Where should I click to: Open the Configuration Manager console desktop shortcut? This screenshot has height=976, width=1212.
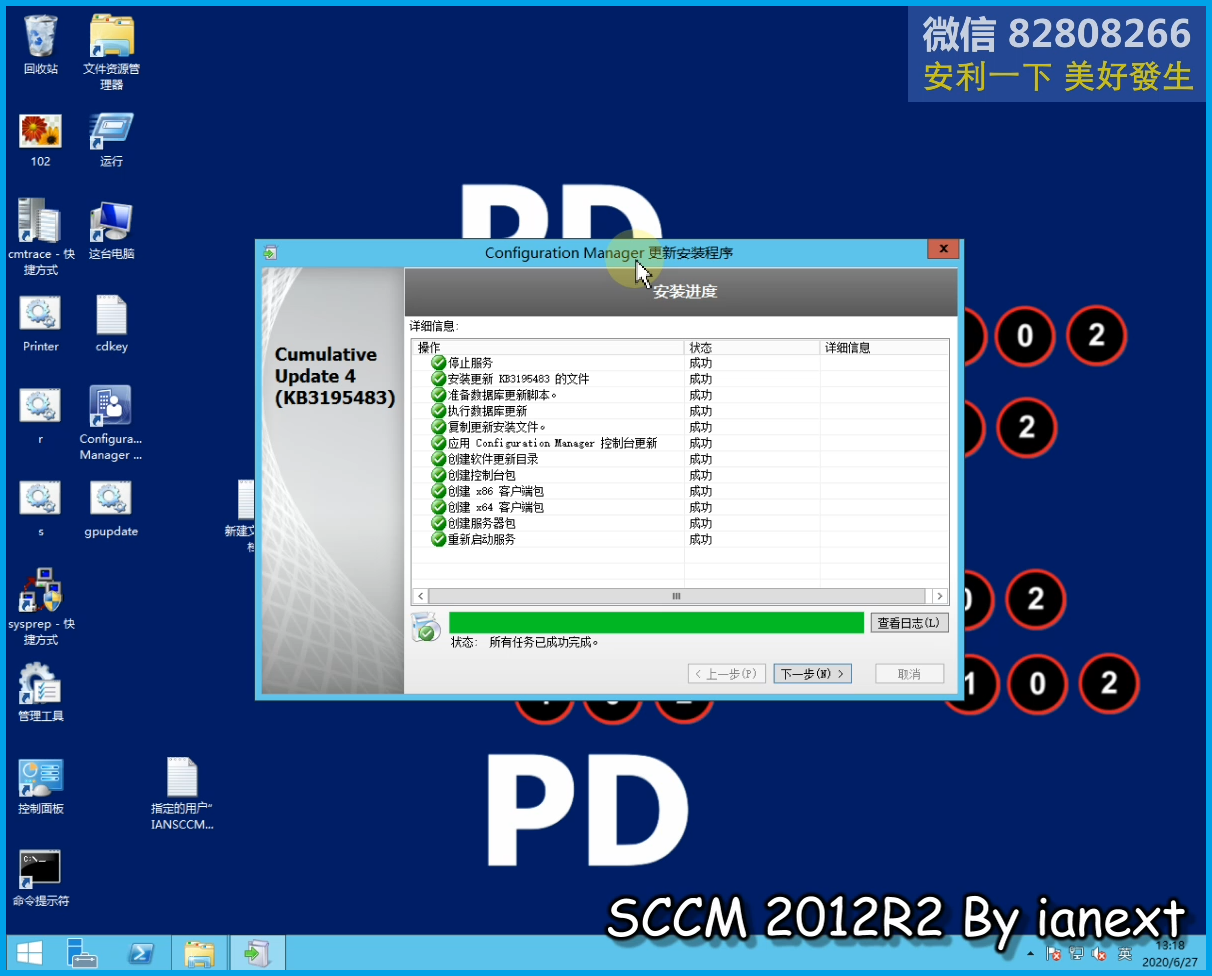point(111,423)
